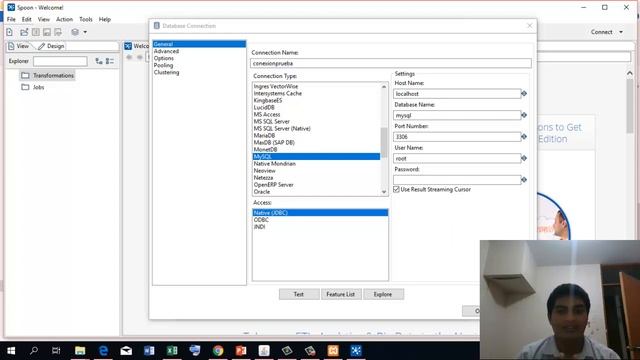This screenshot has width=640, height=360.
Task: Select the Options settings category
Action: click(x=164, y=58)
